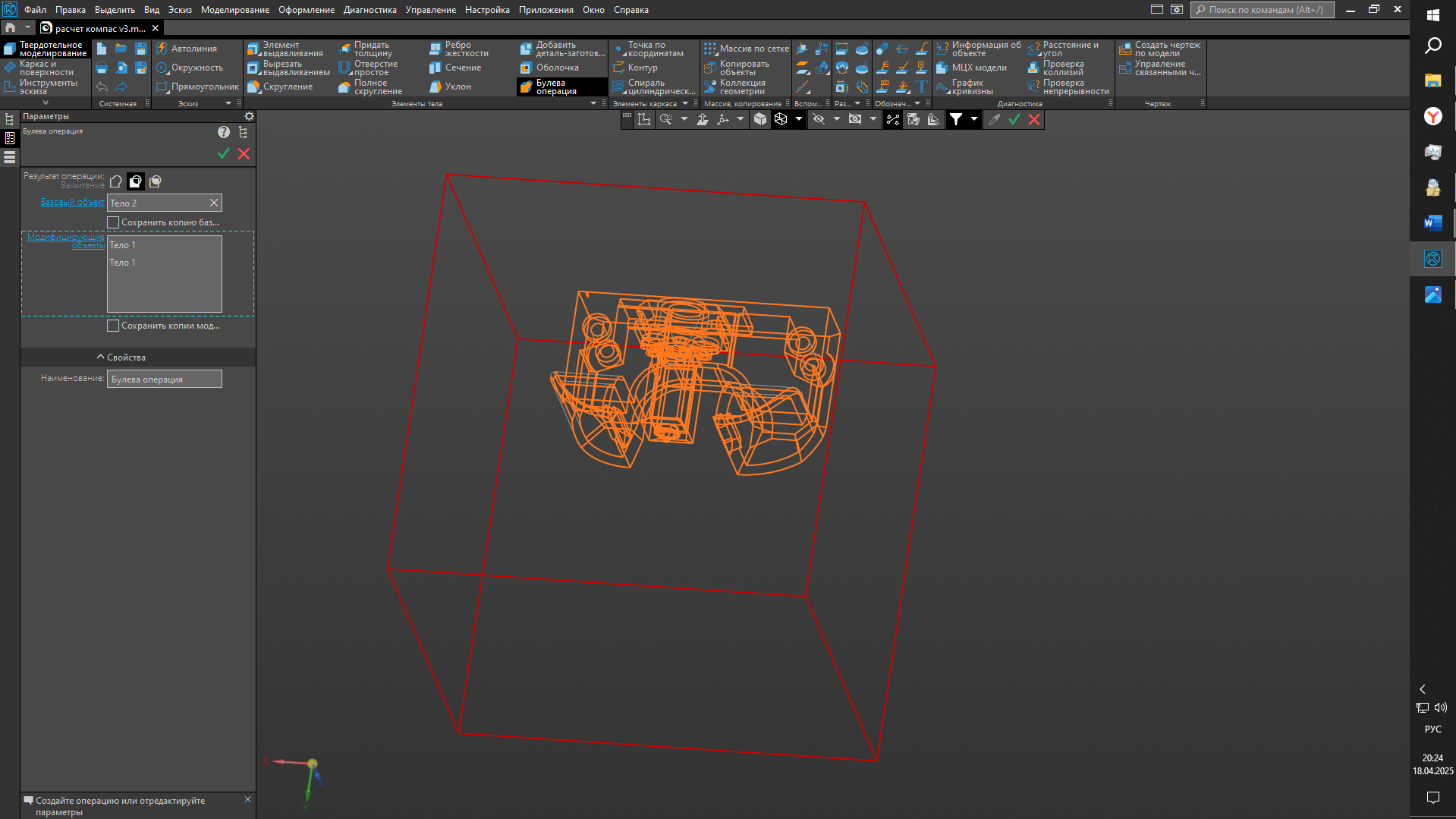The height and width of the screenshot is (819, 1456).
Task: Click the Скругление fillet tool
Action: coord(280,87)
